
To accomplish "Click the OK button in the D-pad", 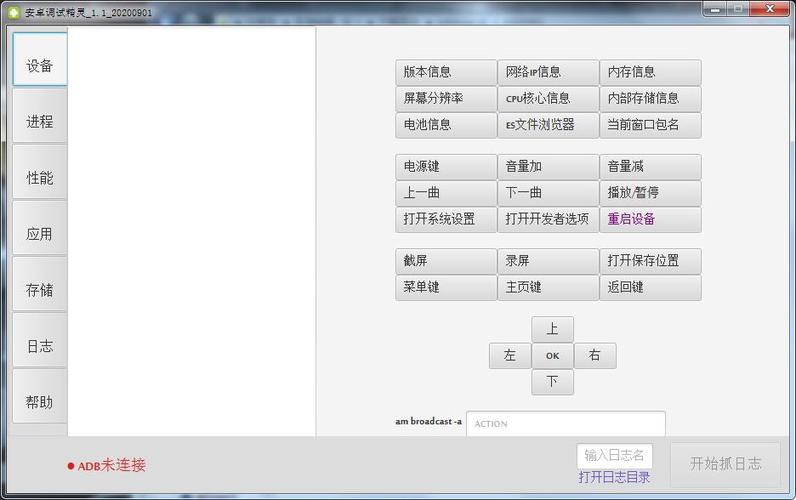I will coord(552,356).
